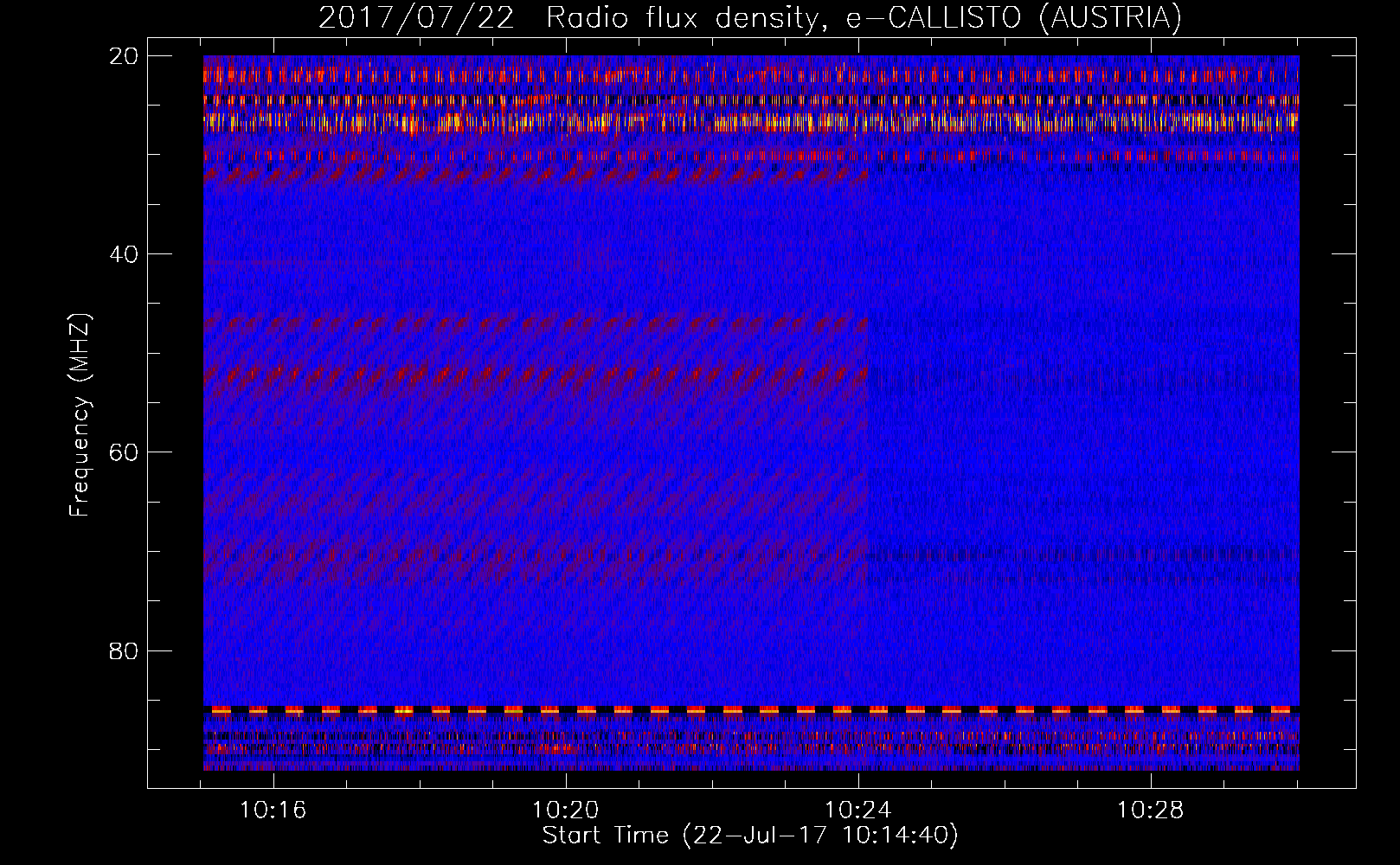This screenshot has width=1400, height=865.
Task: Click the 60 frequency tick label
Action: point(125,452)
